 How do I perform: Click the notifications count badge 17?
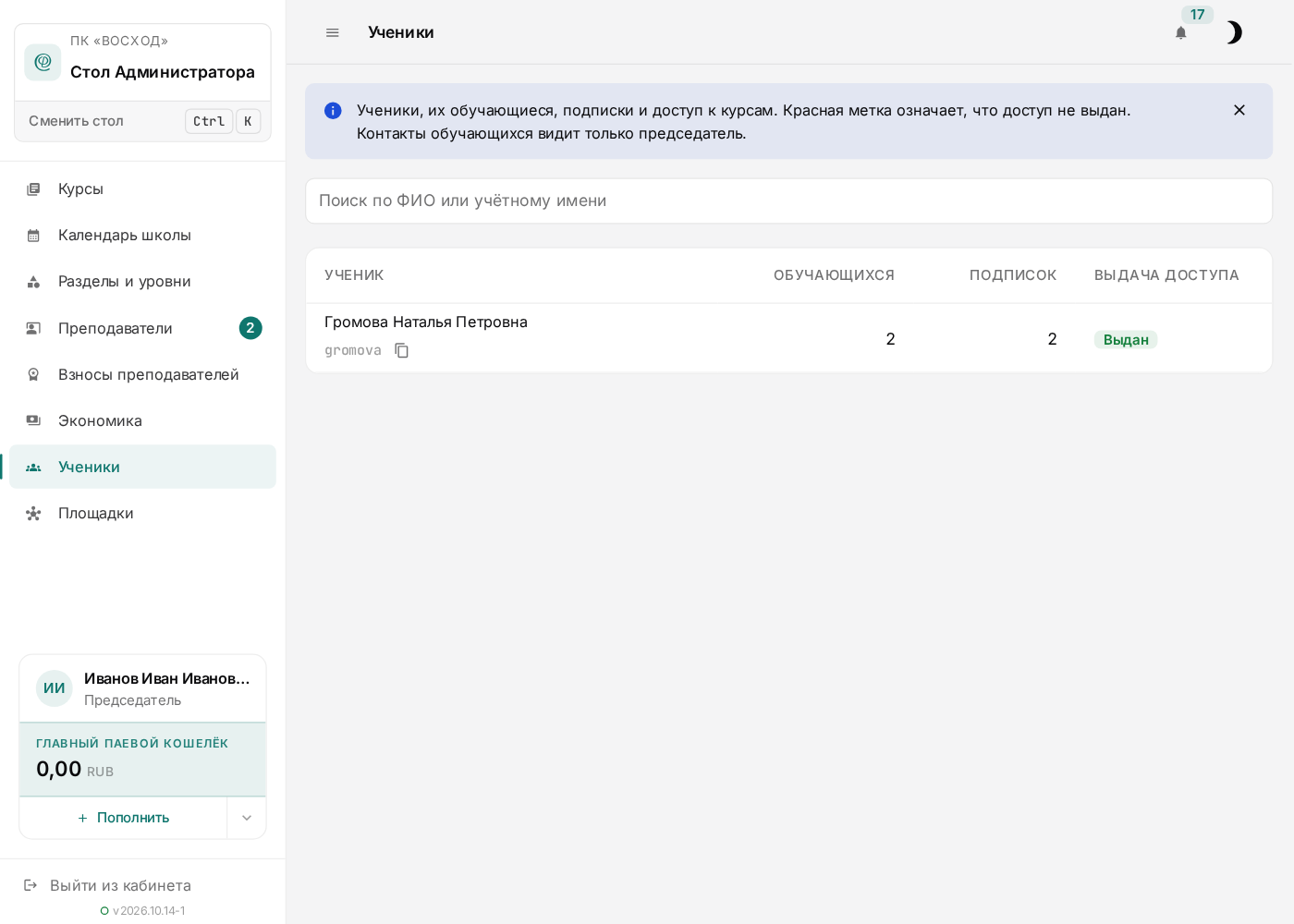pyautogui.click(x=1198, y=15)
